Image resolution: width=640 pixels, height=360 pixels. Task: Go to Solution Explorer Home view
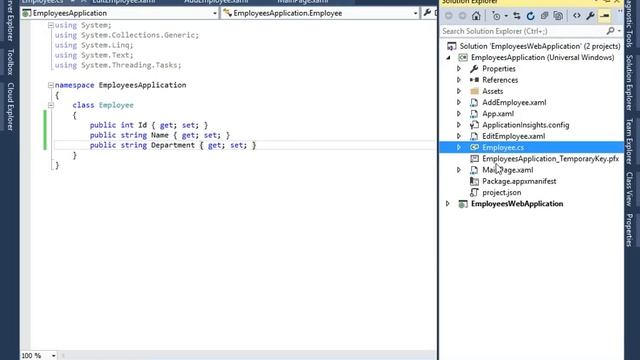(476, 16)
